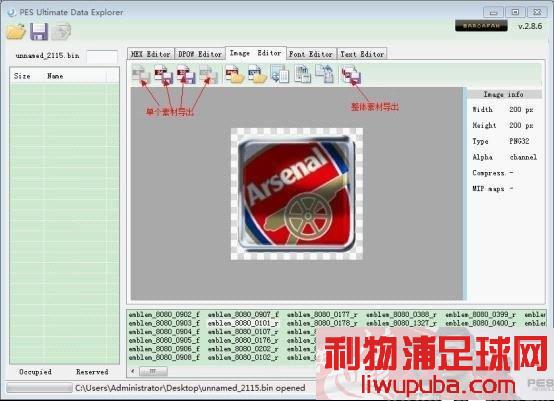Export all images with stacked-pictures icon

coord(351,75)
